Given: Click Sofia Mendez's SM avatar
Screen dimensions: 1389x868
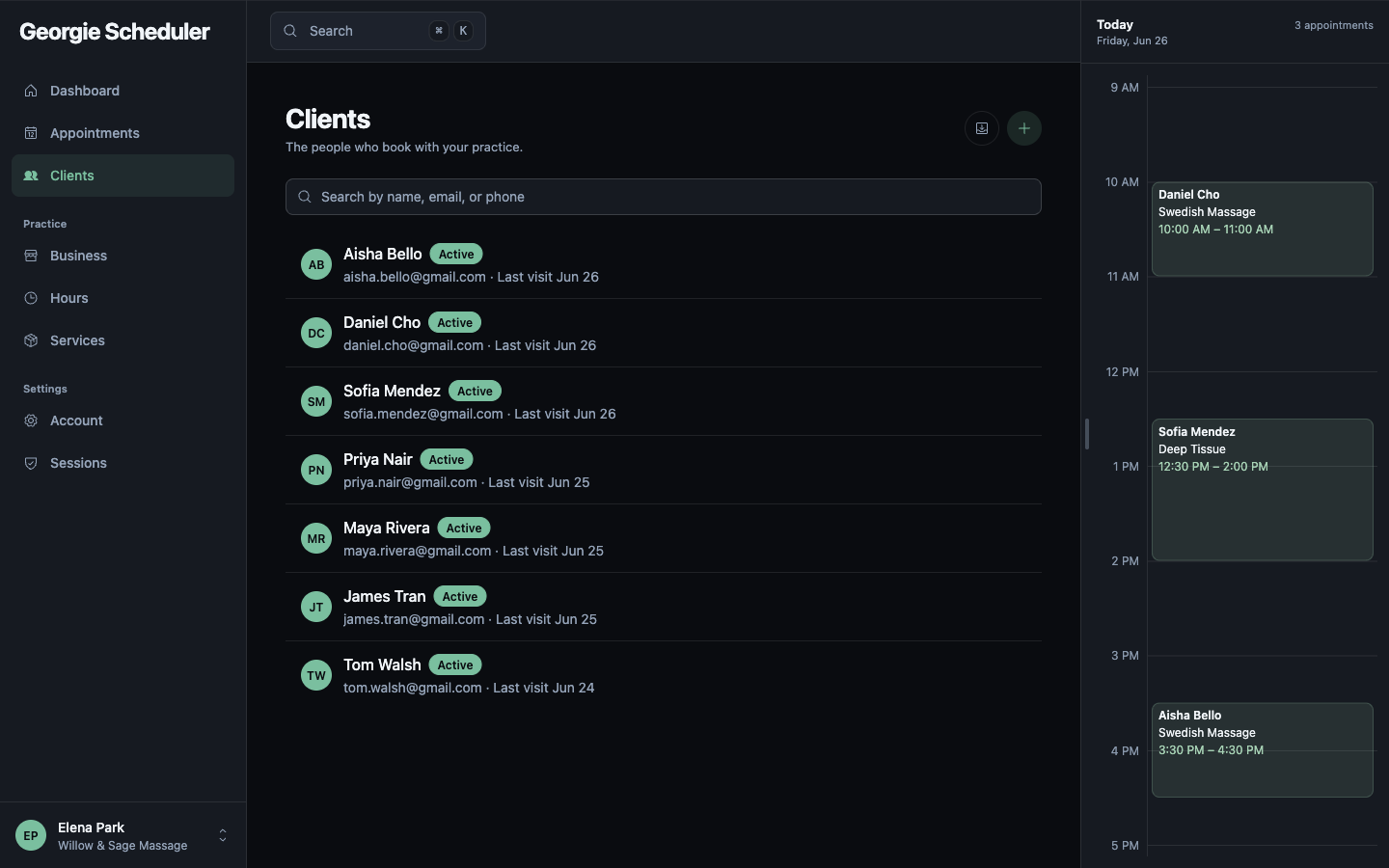Looking at the screenshot, I should click(316, 401).
